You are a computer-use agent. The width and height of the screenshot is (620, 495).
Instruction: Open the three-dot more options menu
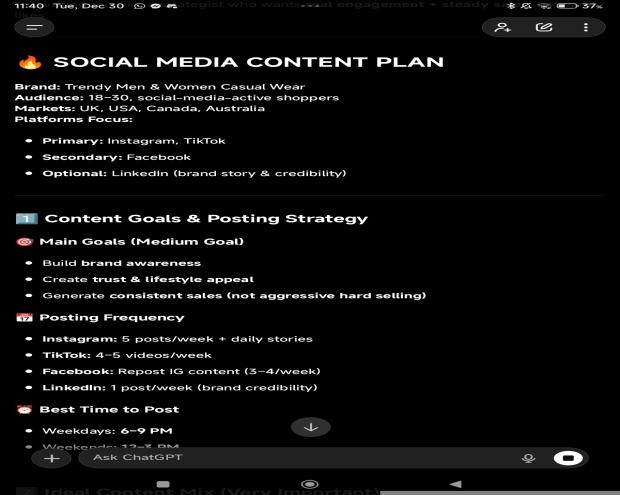click(x=586, y=27)
